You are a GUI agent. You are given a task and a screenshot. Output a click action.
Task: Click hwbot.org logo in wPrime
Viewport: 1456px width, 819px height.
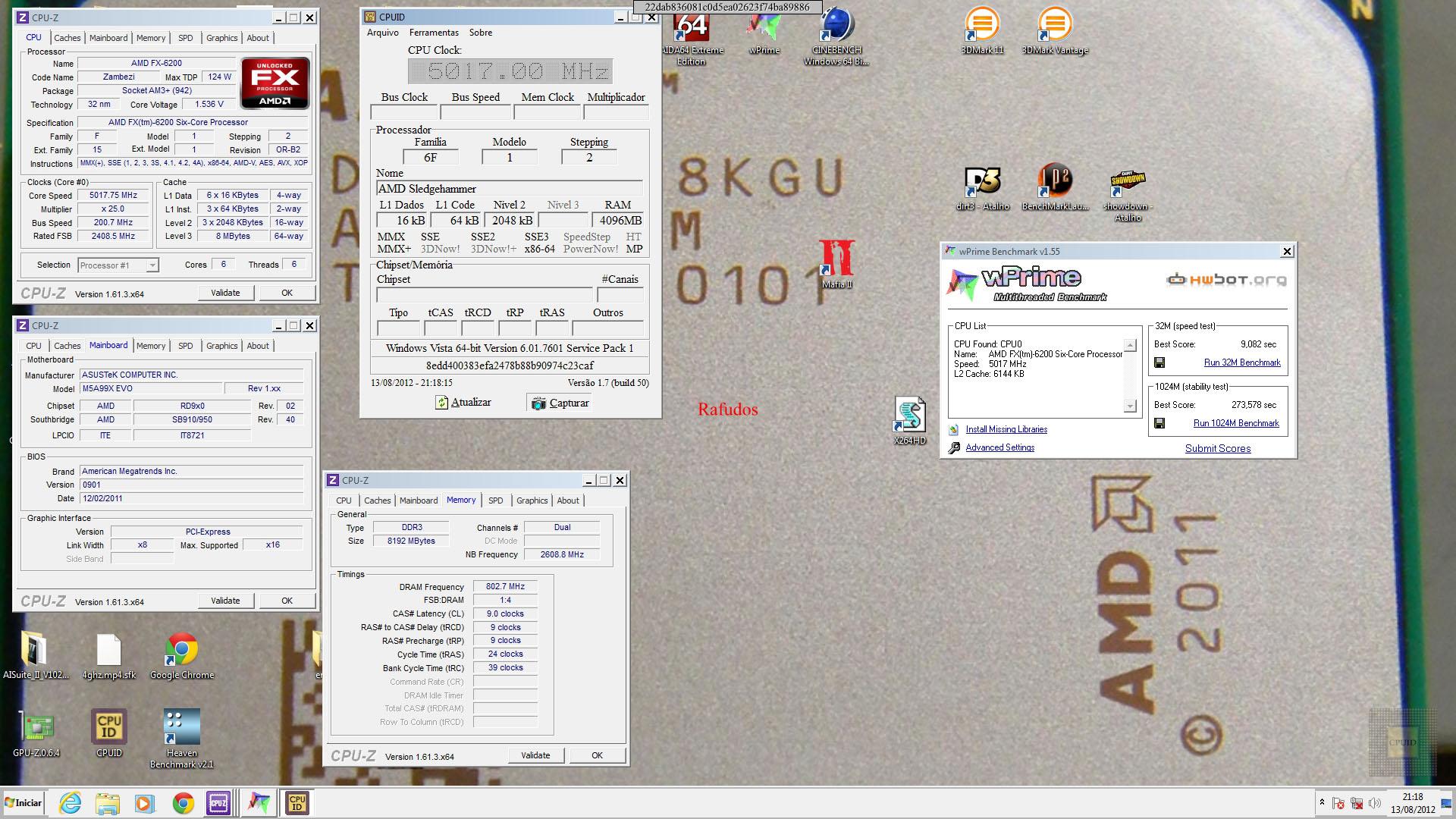pyautogui.click(x=1226, y=280)
